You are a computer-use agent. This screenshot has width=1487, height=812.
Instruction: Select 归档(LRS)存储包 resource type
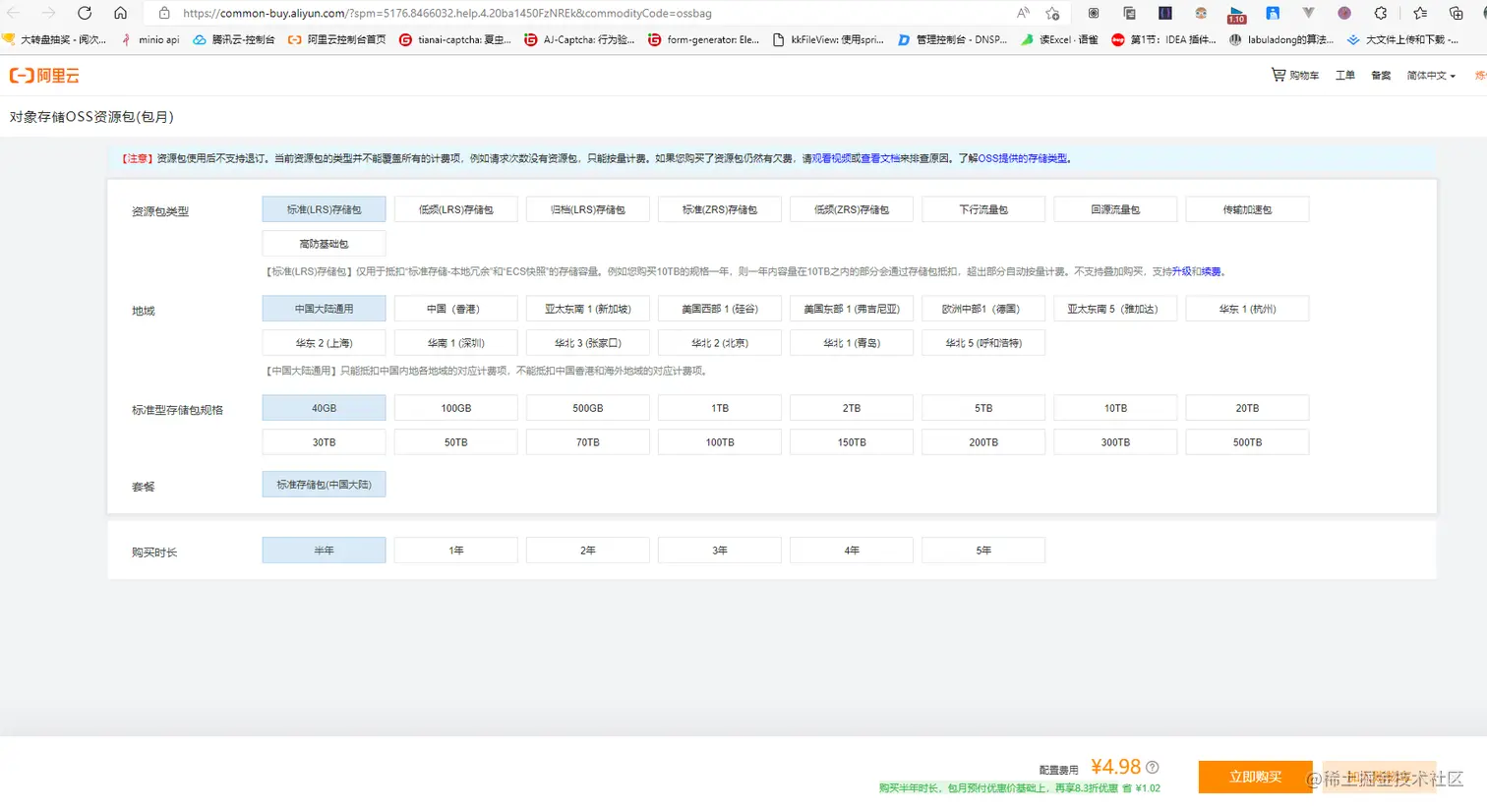587,209
